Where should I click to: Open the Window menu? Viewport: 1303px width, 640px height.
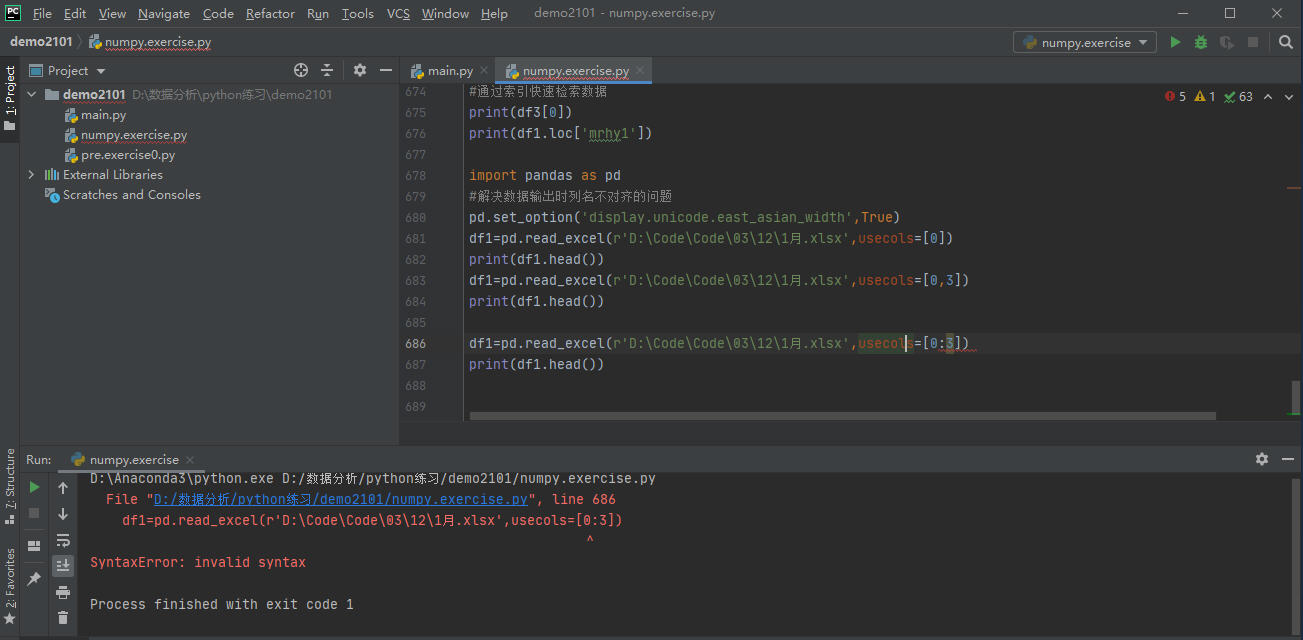445,14
